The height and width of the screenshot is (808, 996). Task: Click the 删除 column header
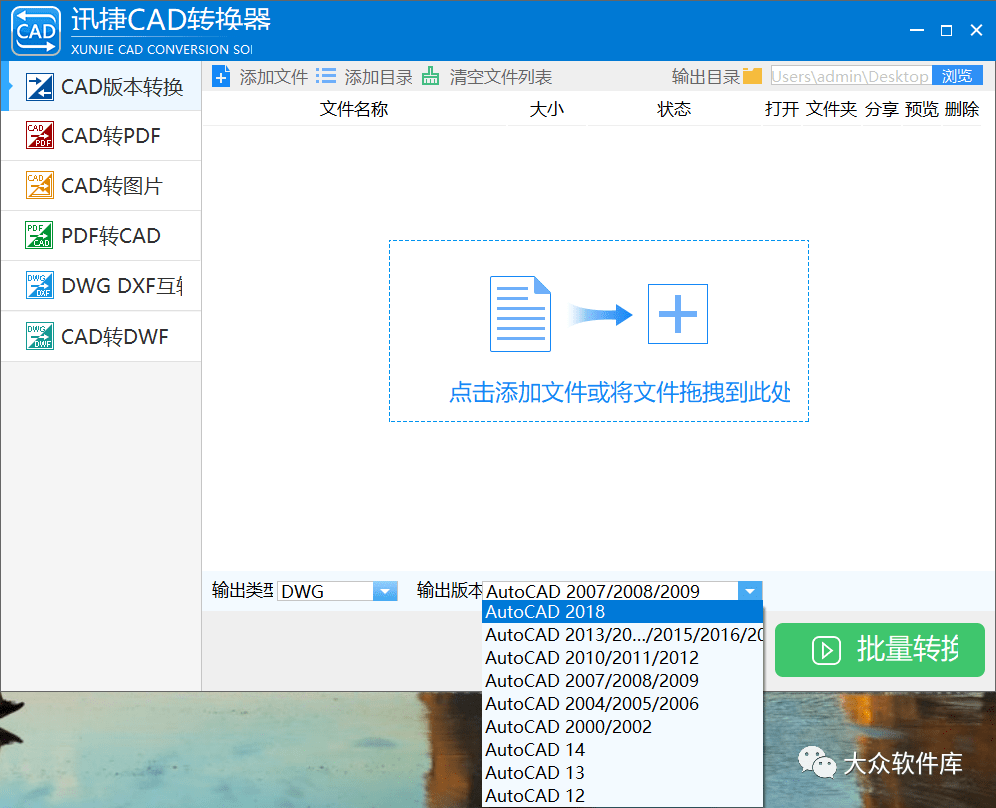[x=962, y=109]
